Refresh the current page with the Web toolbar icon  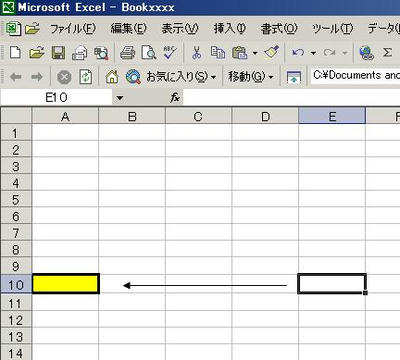[86, 77]
